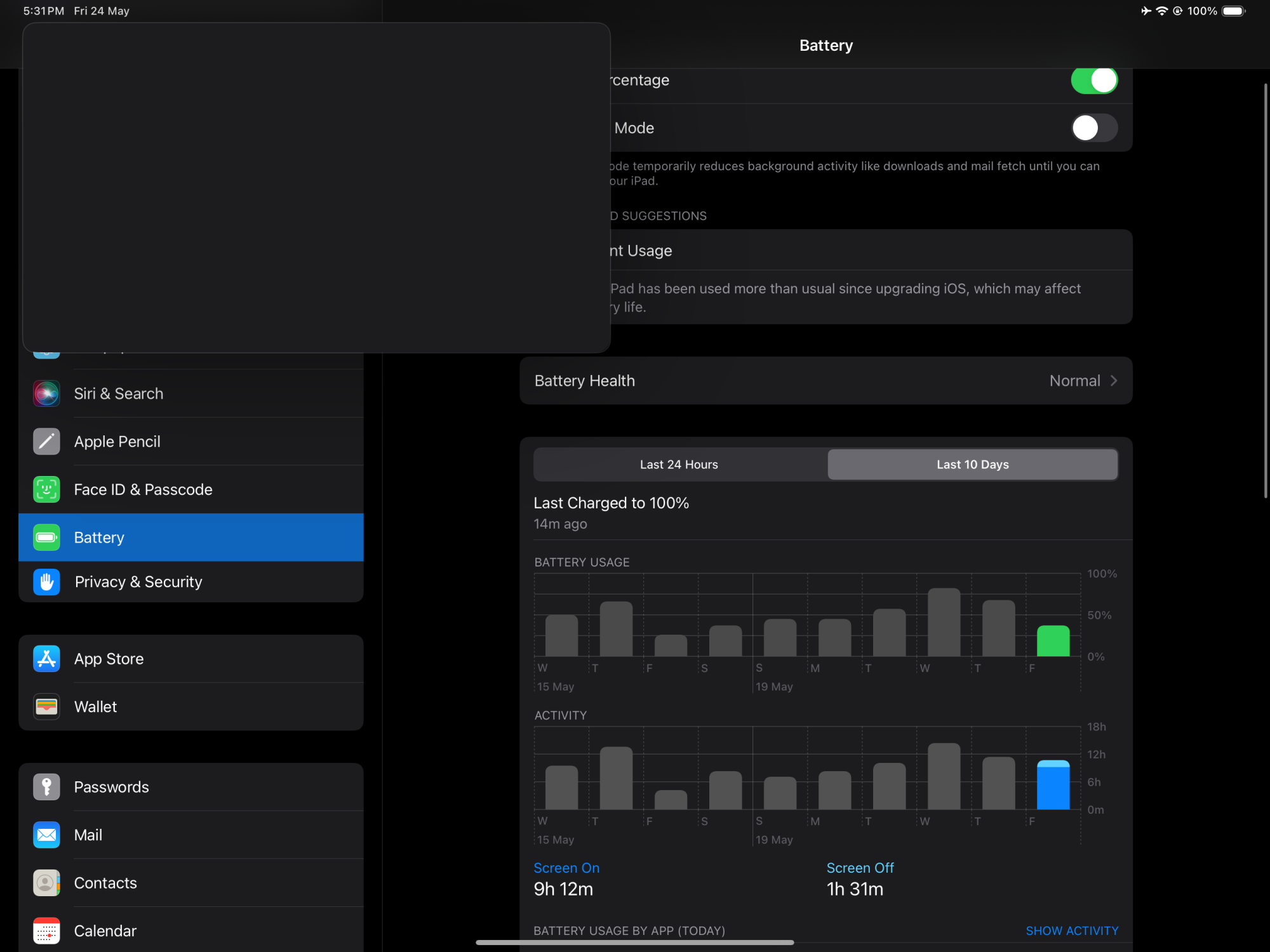Open the Siri & Search icon

[x=46, y=393]
